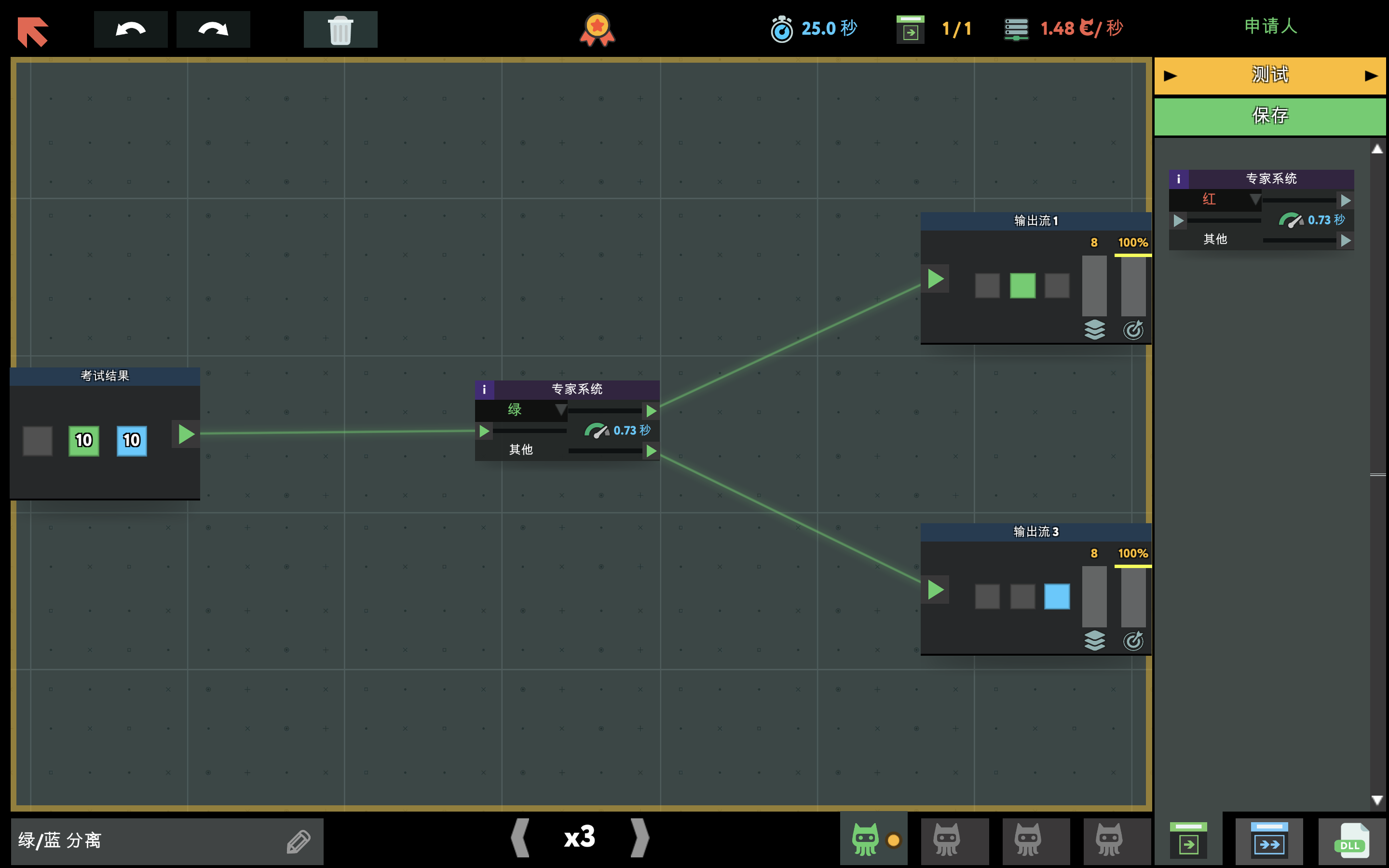Click the blue swatch in 输出流 3

click(x=1057, y=597)
